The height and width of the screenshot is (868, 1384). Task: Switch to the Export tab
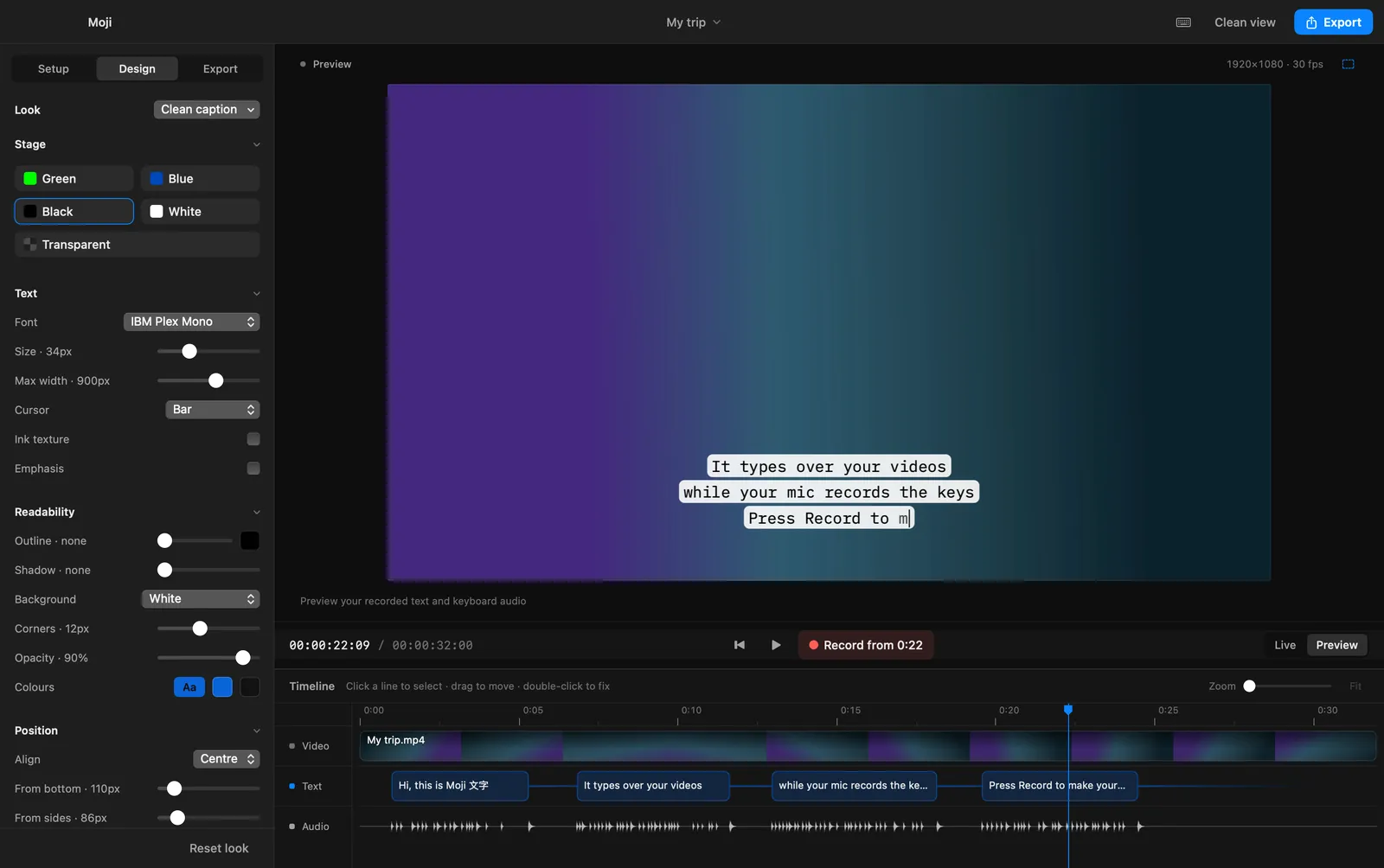pos(221,68)
